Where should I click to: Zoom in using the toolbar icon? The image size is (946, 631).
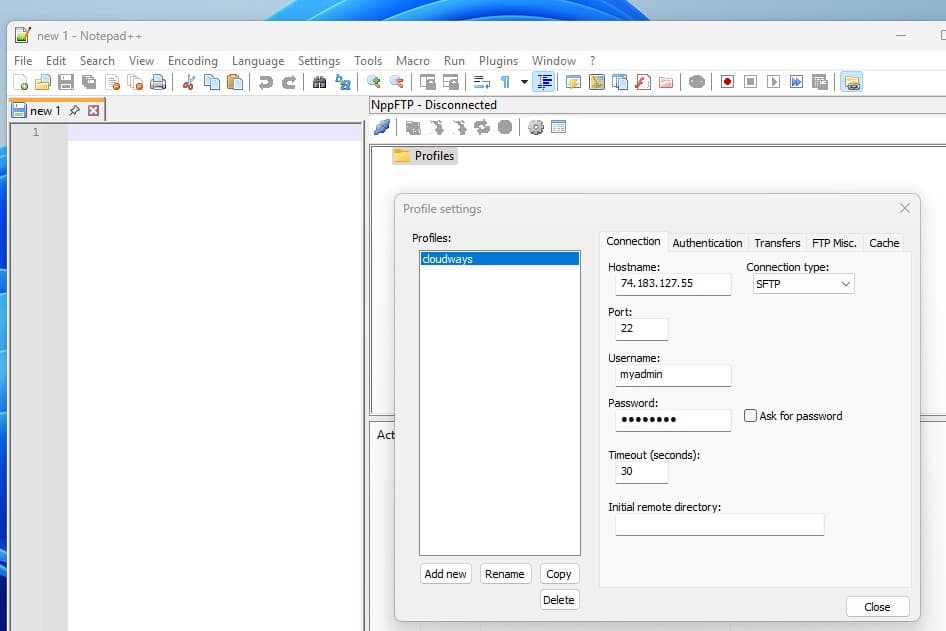[x=373, y=82]
